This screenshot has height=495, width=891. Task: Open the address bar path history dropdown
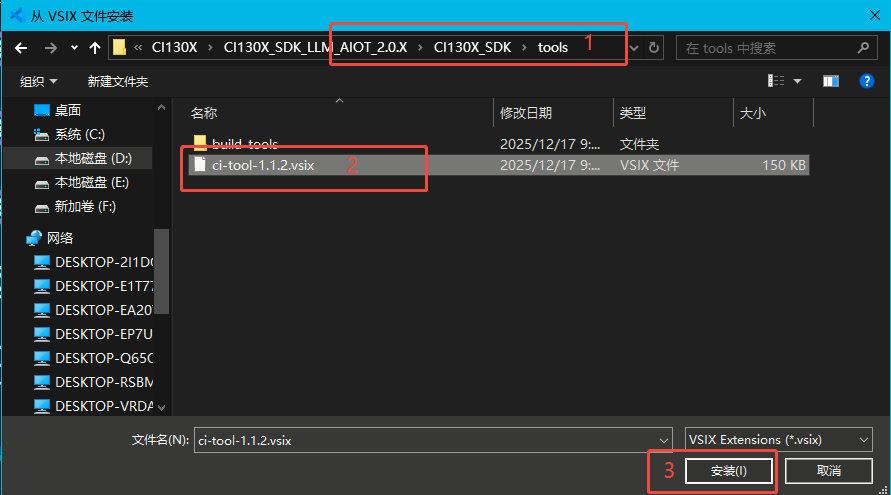tap(634, 47)
